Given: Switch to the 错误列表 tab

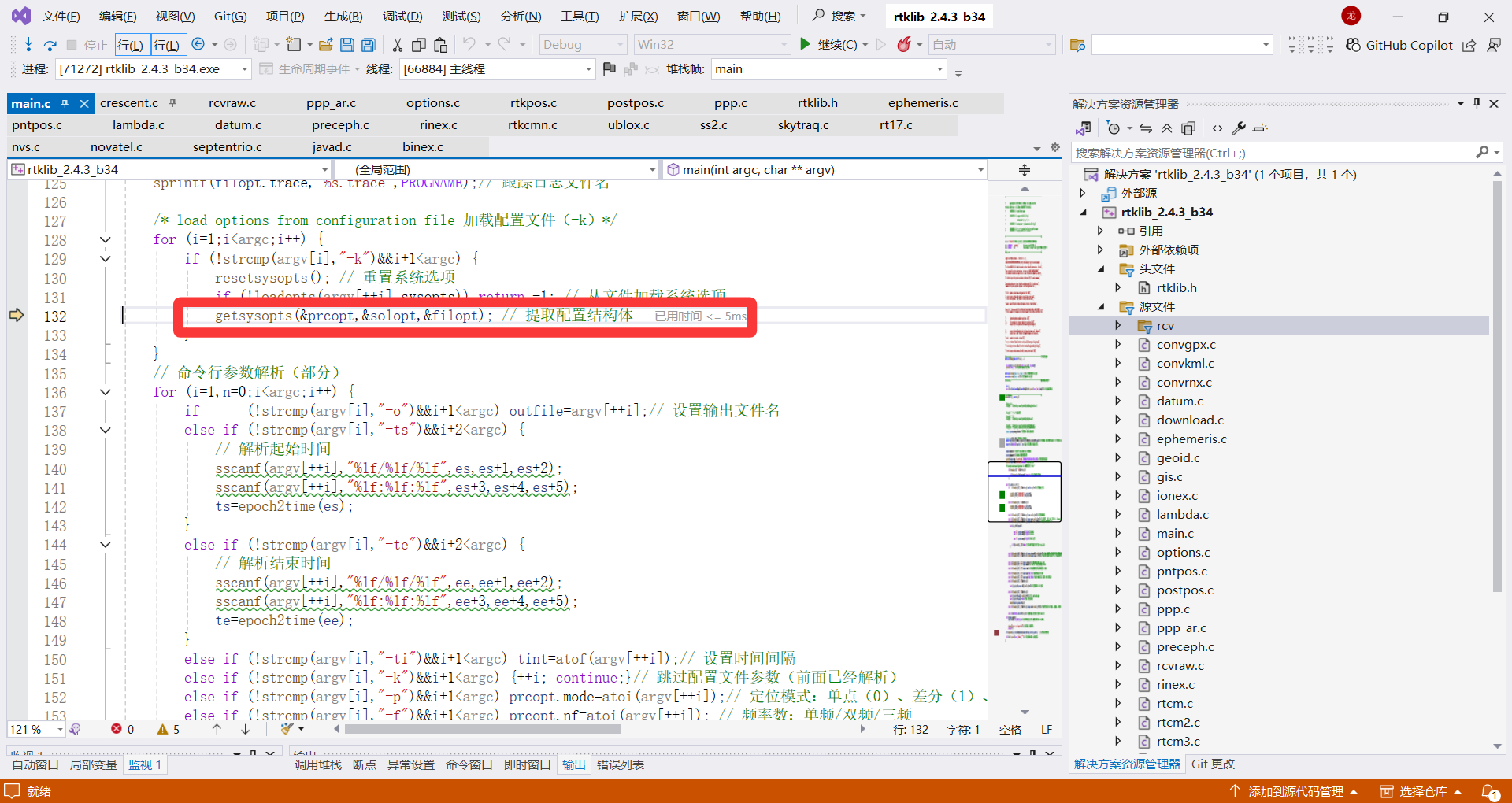Looking at the screenshot, I should 621,764.
